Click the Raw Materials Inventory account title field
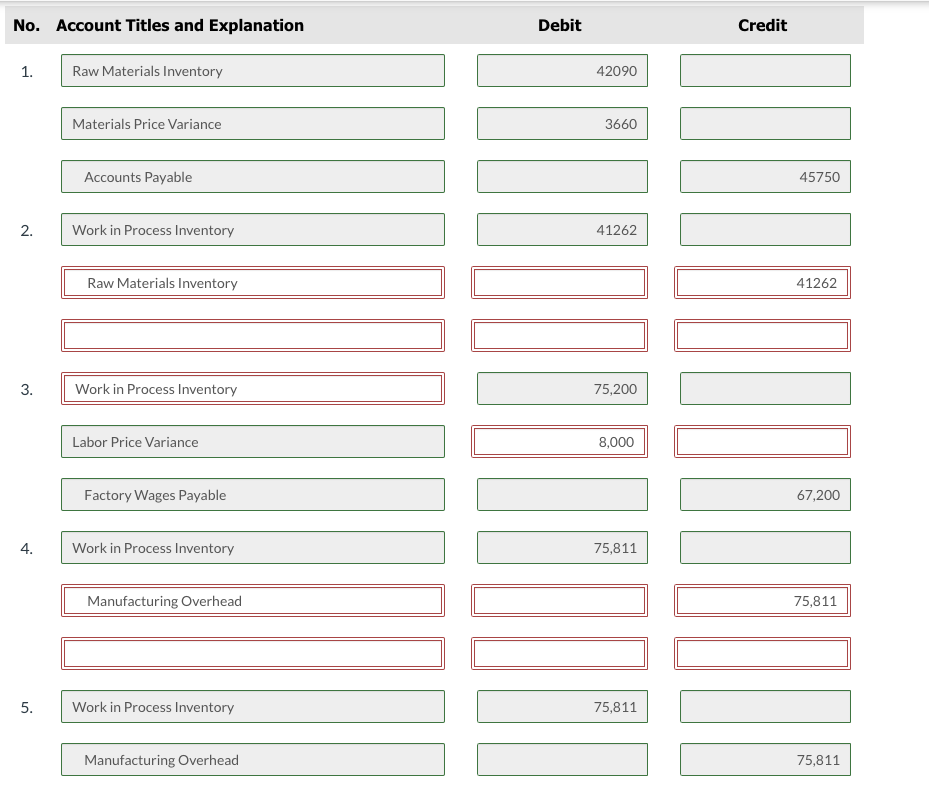This screenshot has width=929, height=808. (253, 70)
